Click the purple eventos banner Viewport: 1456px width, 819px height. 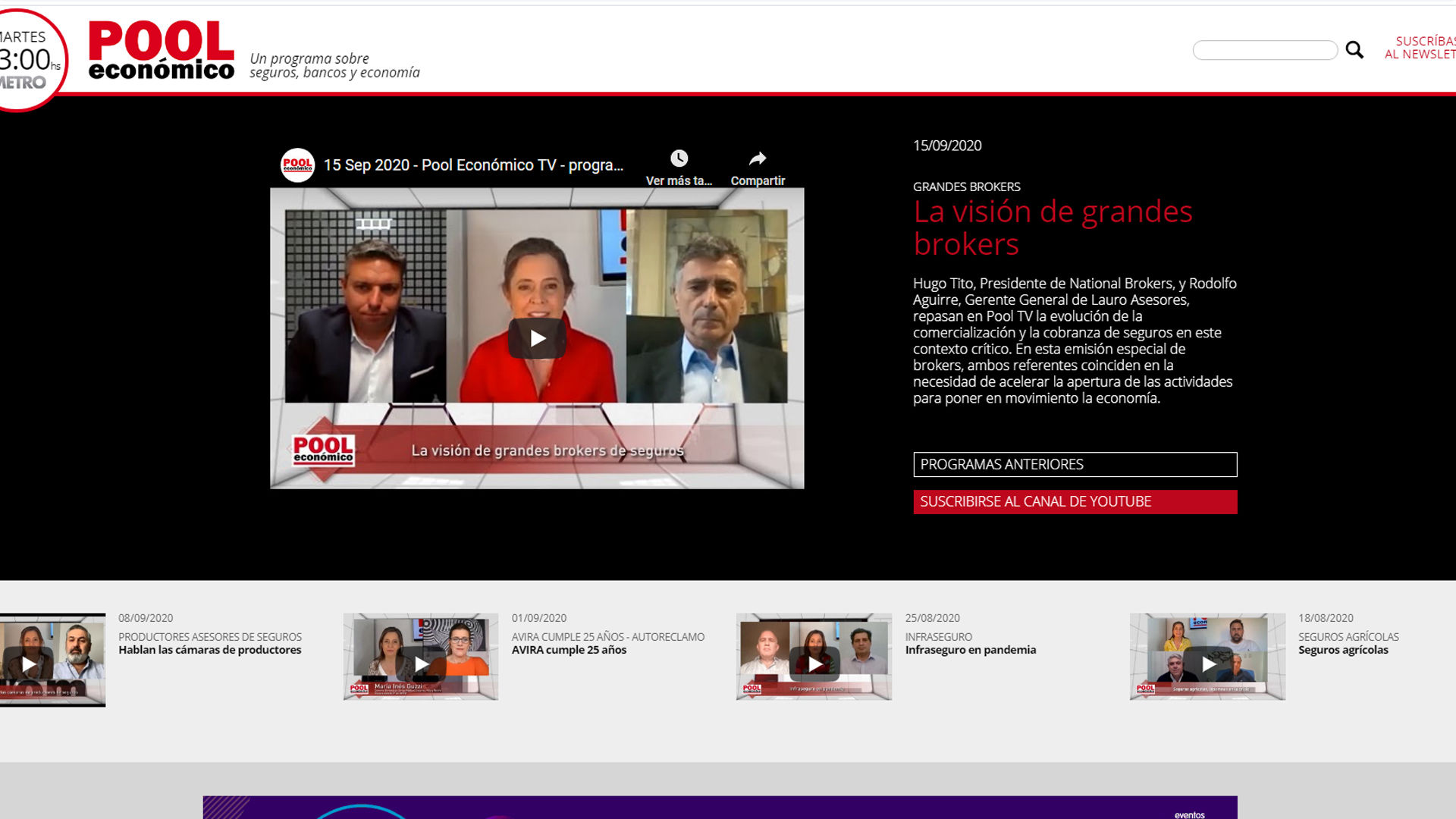pyautogui.click(x=720, y=807)
